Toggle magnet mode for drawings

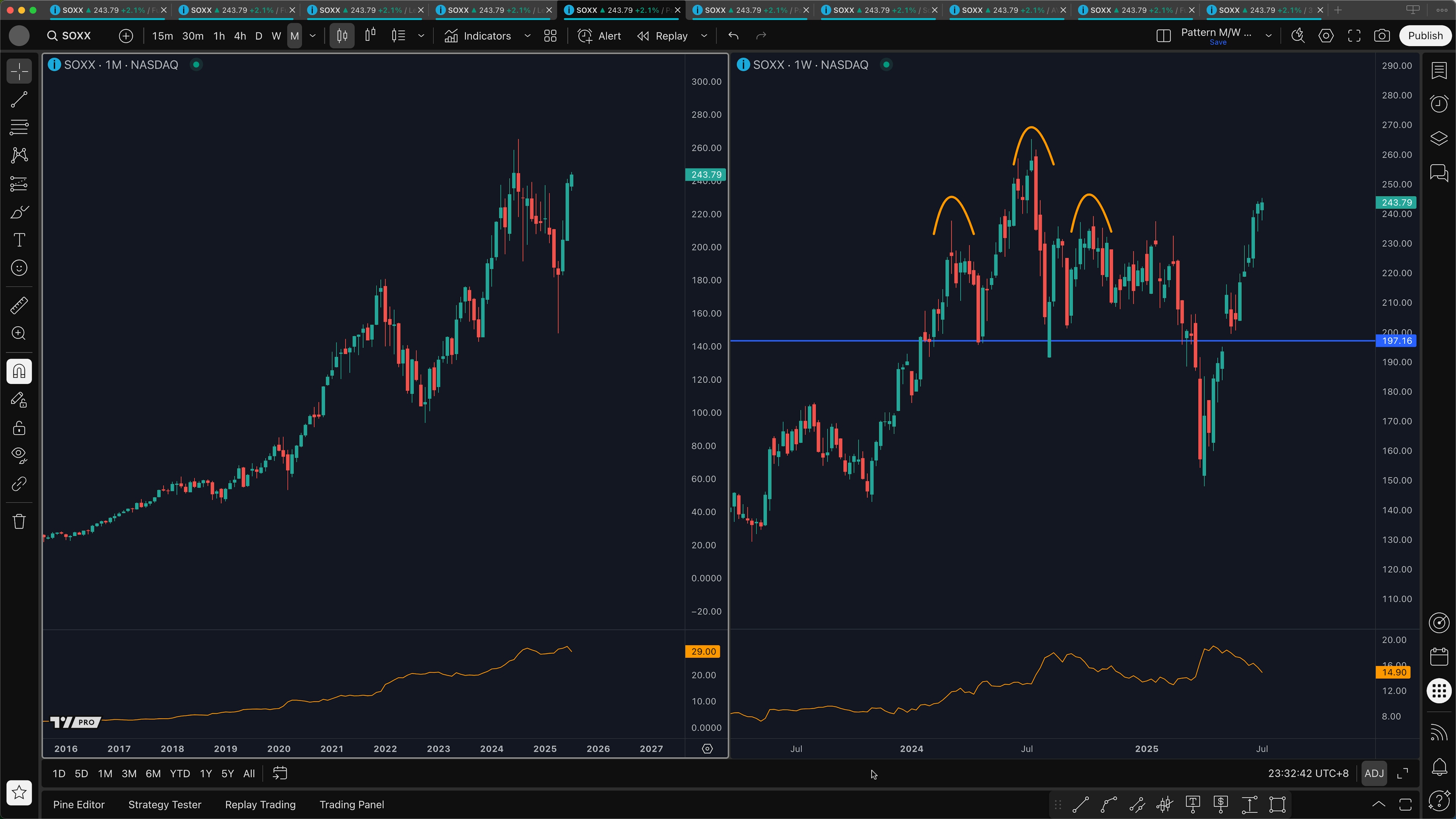(19, 371)
